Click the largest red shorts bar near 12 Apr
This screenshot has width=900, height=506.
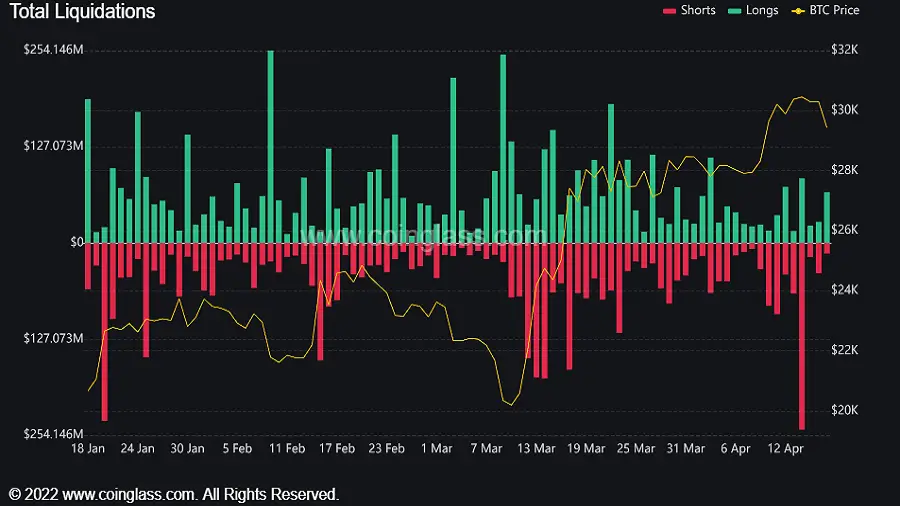[x=802, y=335]
